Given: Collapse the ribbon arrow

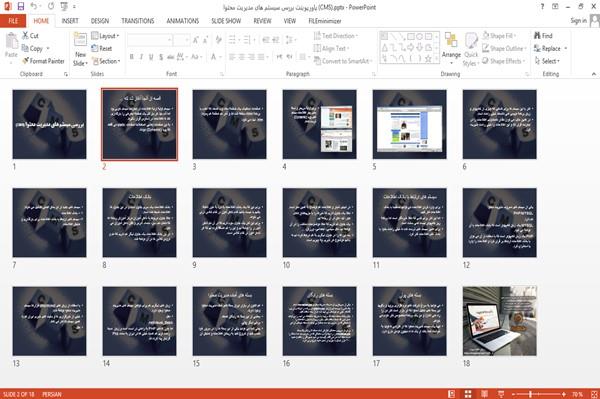Looking at the screenshot, I should point(593,73).
